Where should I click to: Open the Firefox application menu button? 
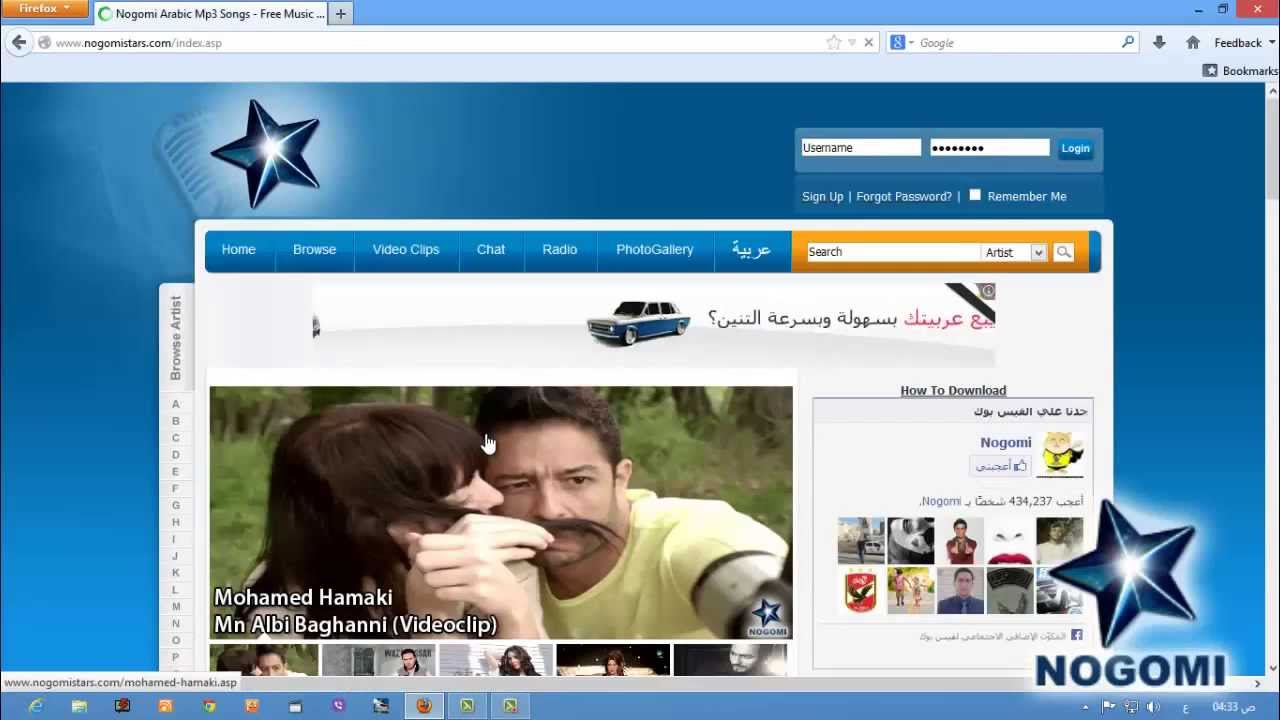click(x=44, y=9)
